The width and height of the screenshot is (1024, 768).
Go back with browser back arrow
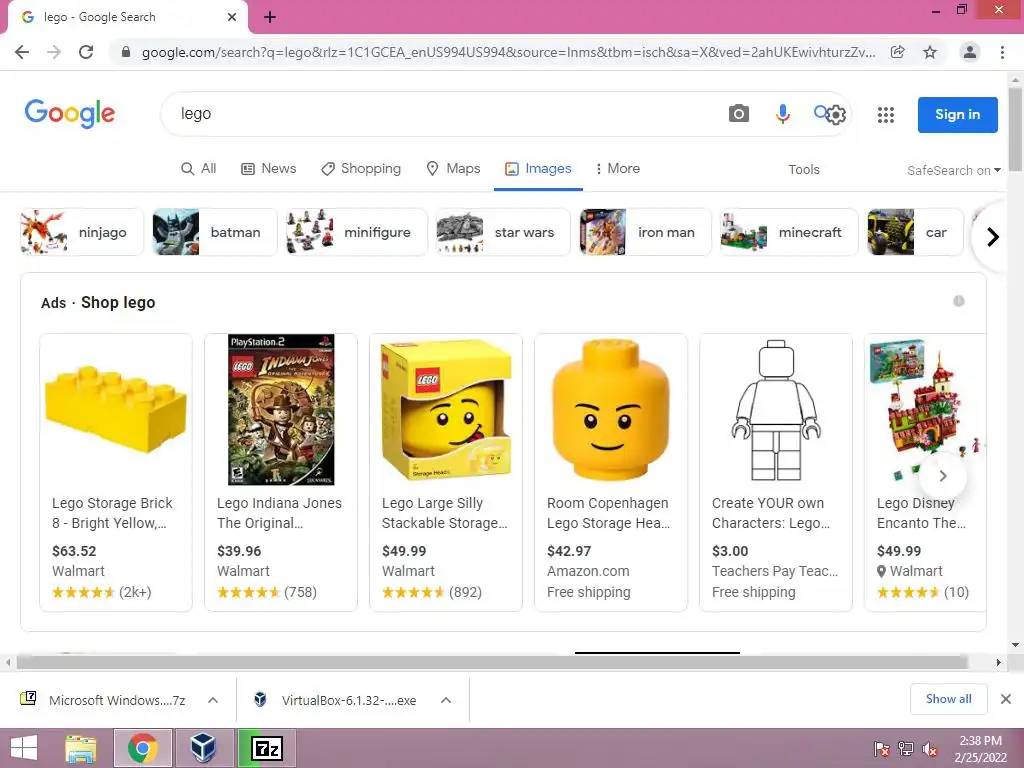[22, 52]
